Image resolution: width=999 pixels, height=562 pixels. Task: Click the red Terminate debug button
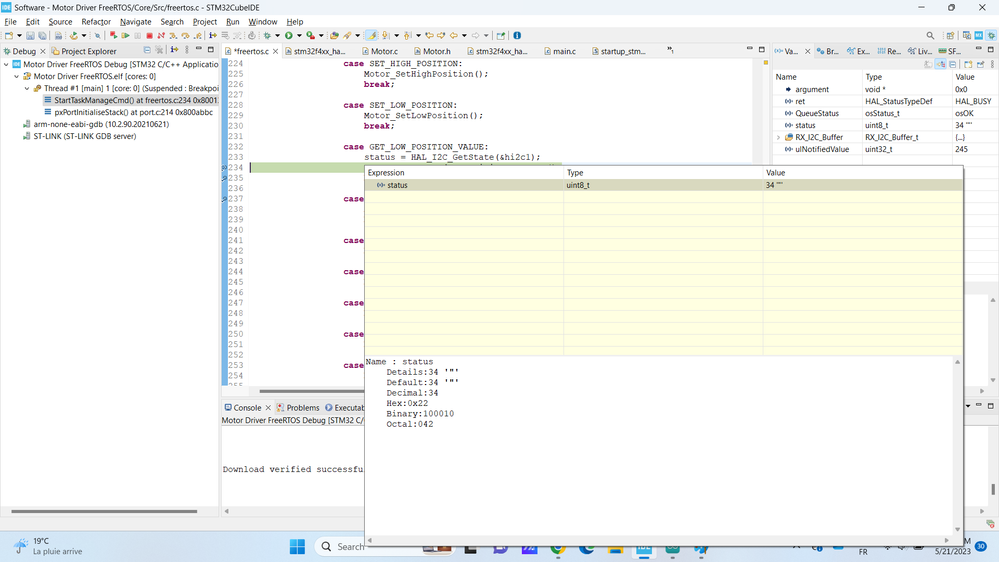click(149, 36)
